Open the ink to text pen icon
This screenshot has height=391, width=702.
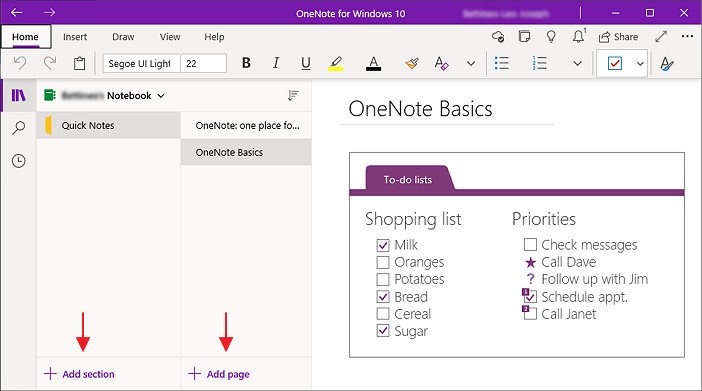tap(667, 64)
